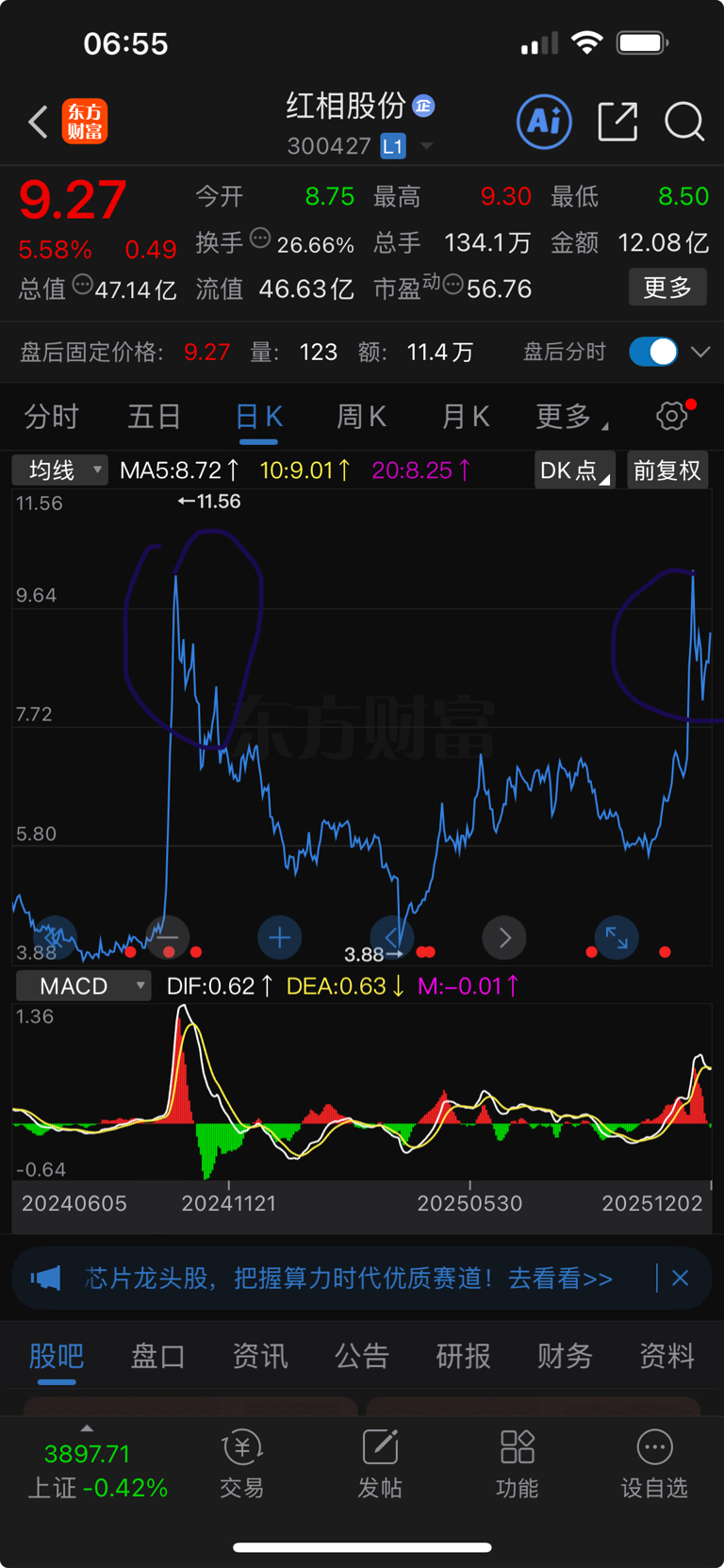Open the 资讯 tab
This screenshot has height=1568, width=724.
click(x=260, y=1356)
